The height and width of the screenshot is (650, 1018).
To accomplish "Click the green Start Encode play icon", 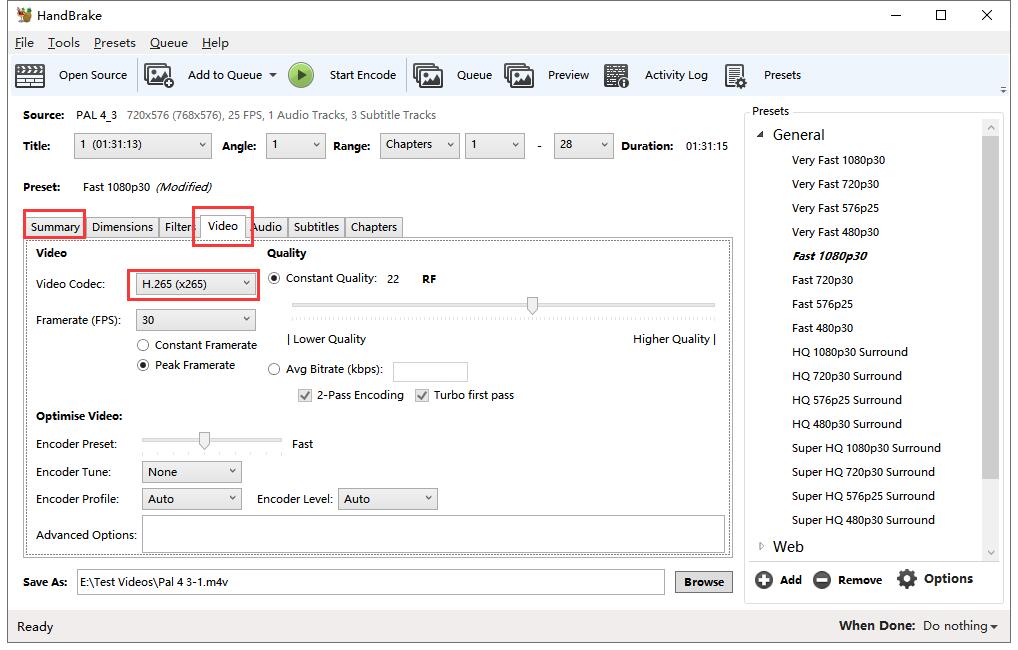I will (x=301, y=75).
